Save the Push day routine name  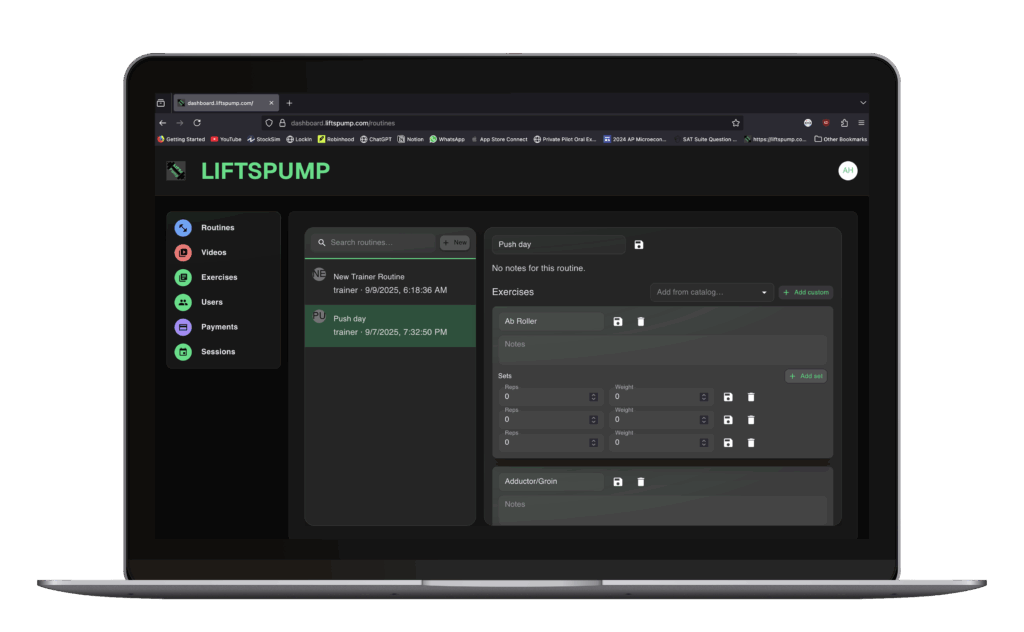point(639,245)
